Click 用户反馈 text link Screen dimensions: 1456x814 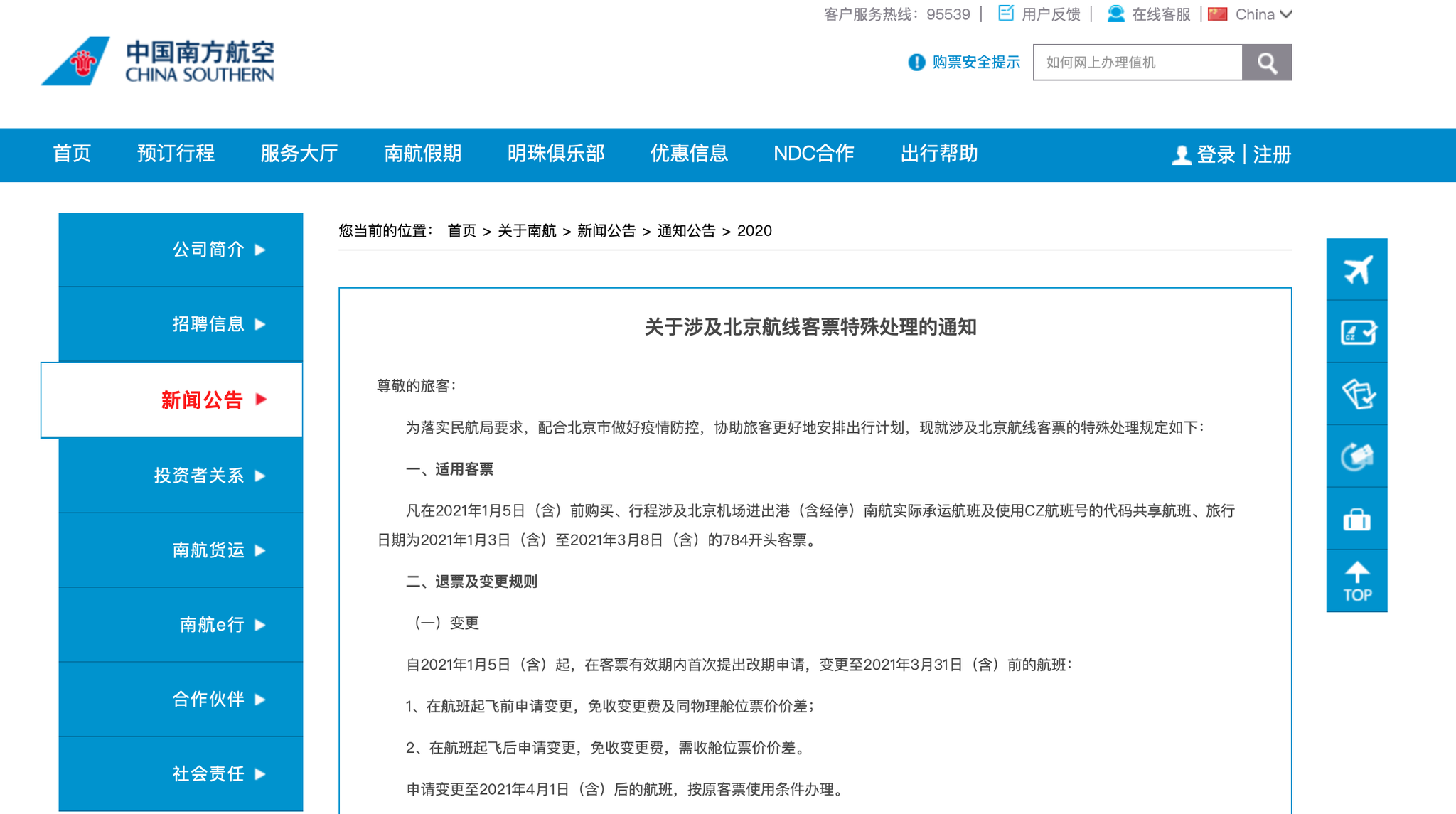pos(1051,14)
